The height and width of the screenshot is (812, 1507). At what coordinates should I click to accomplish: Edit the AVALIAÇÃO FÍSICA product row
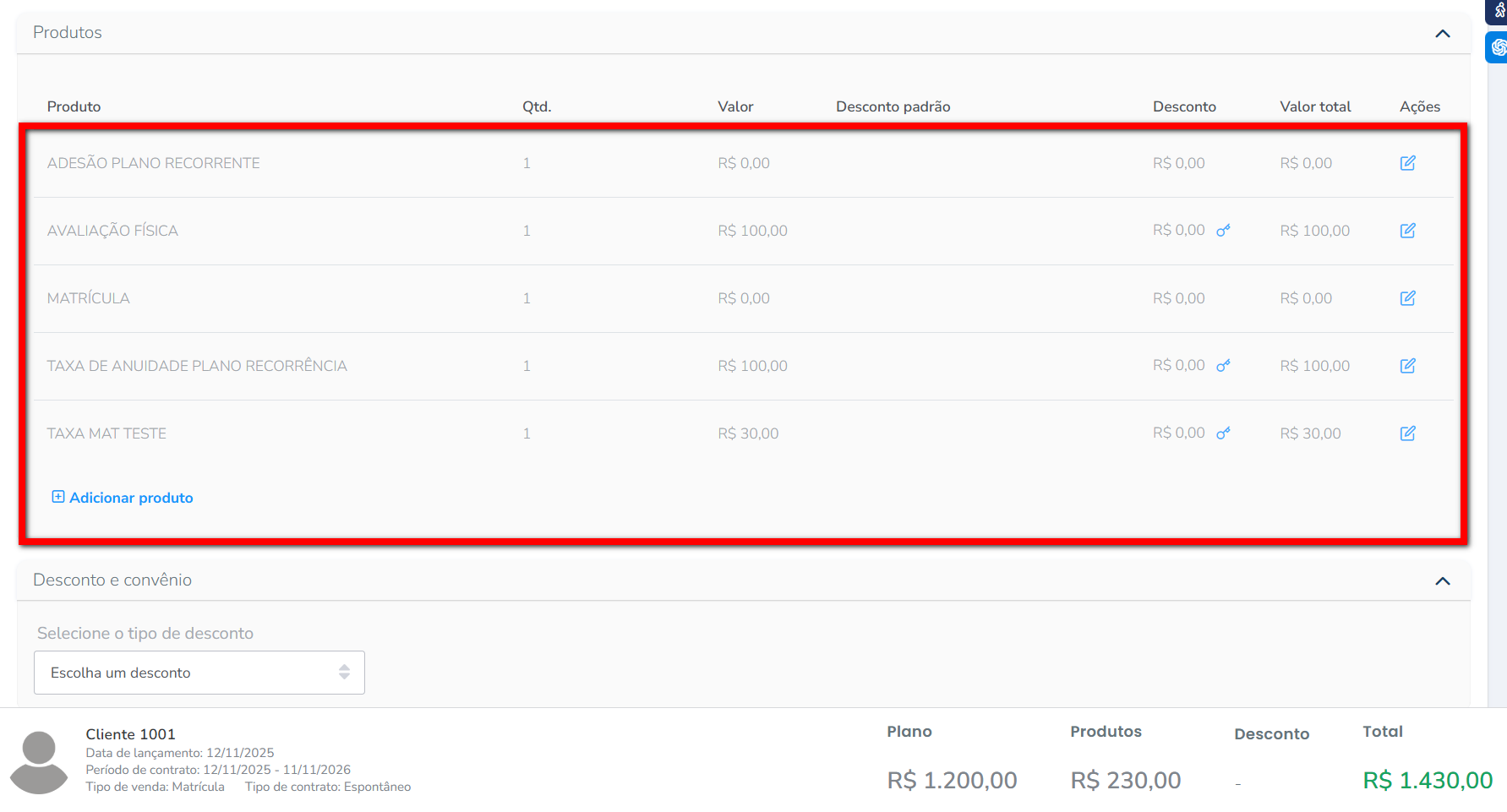(x=1407, y=231)
